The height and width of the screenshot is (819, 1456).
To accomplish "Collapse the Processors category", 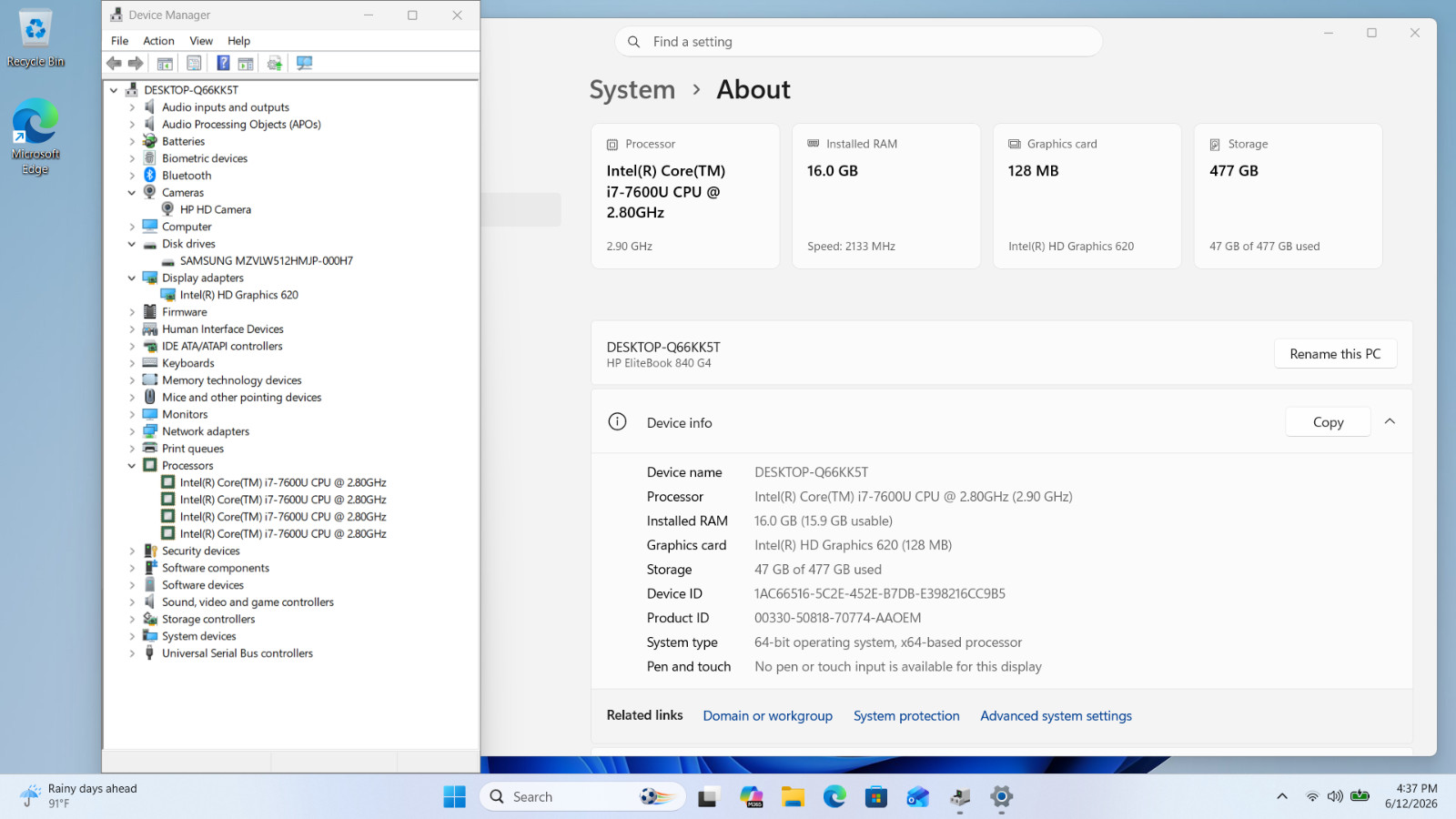I will (132, 466).
